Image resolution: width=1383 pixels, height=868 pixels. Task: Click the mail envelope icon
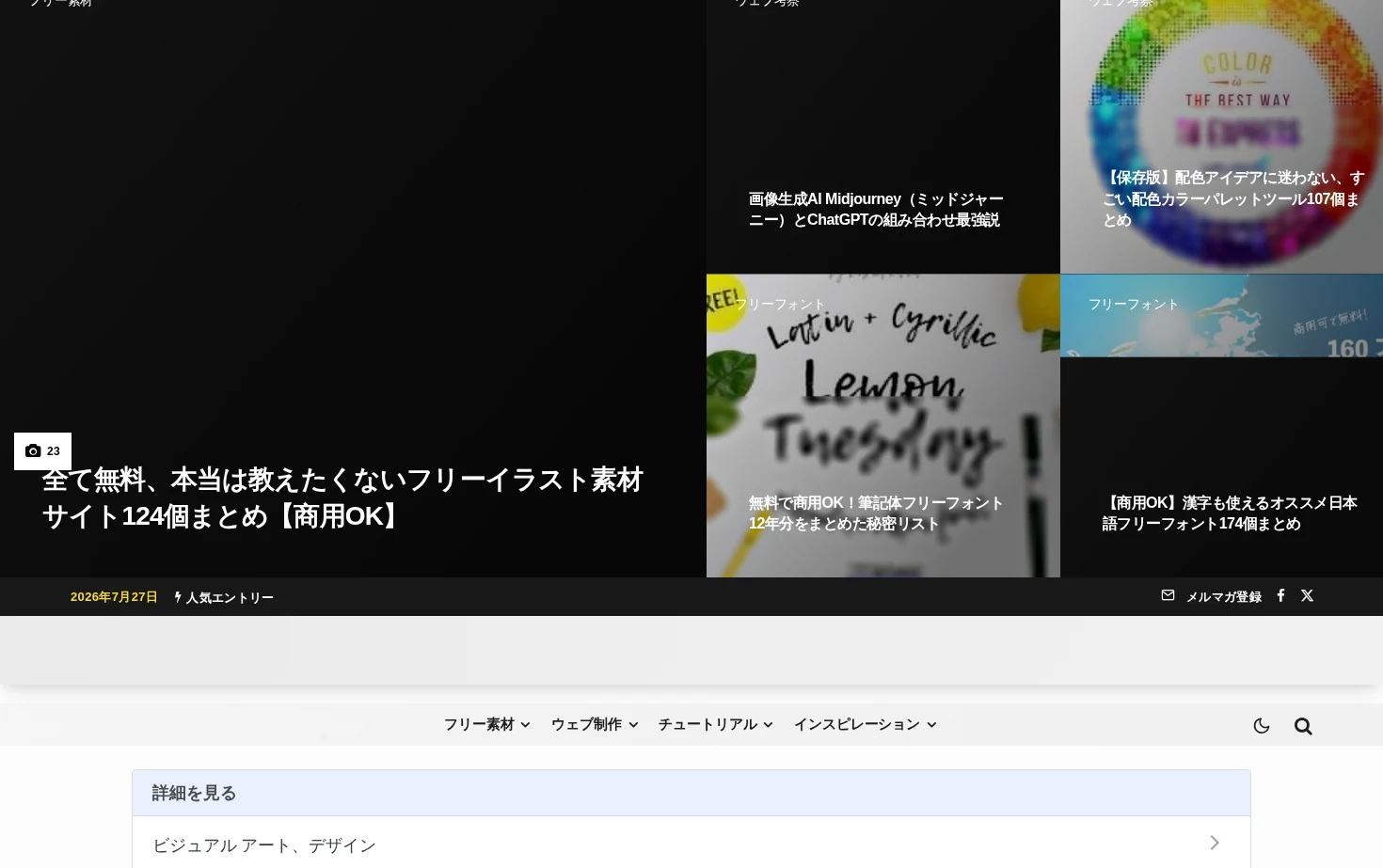pyautogui.click(x=1168, y=595)
